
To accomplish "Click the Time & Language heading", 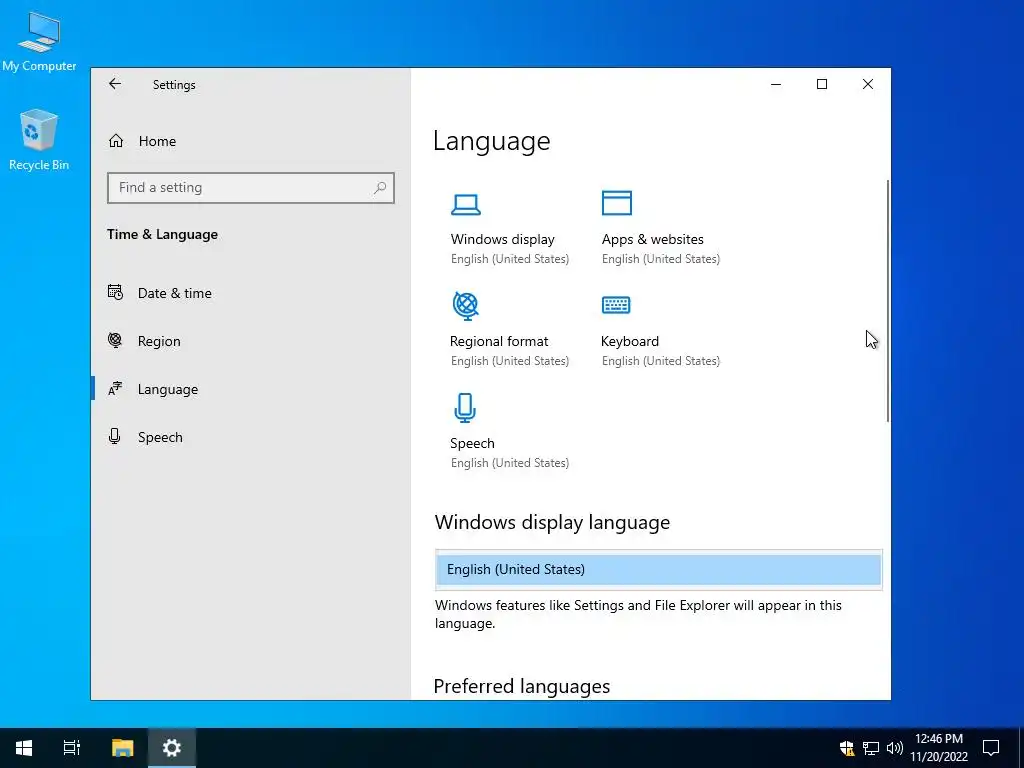I will pos(163,234).
